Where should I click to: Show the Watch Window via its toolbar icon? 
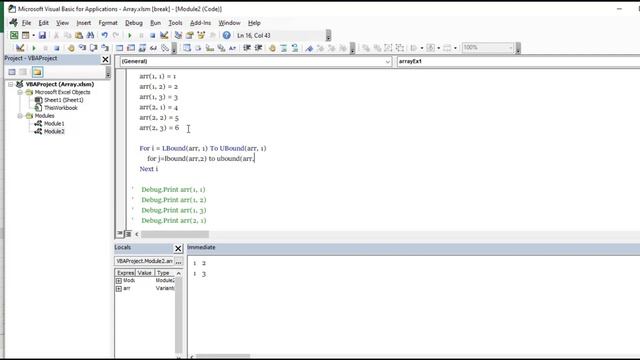(x=142, y=48)
